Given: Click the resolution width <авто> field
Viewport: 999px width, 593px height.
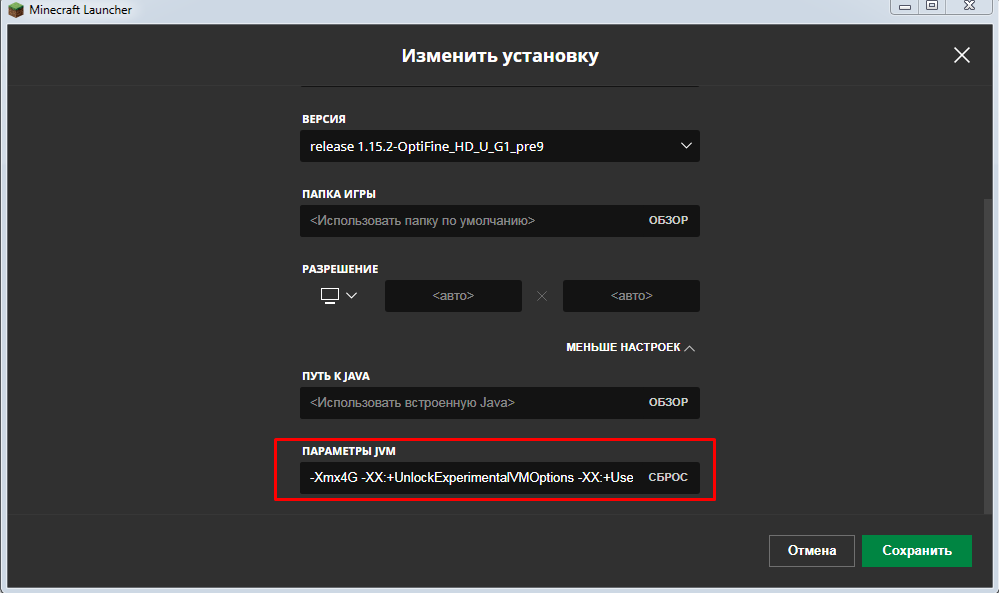Looking at the screenshot, I should [453, 296].
